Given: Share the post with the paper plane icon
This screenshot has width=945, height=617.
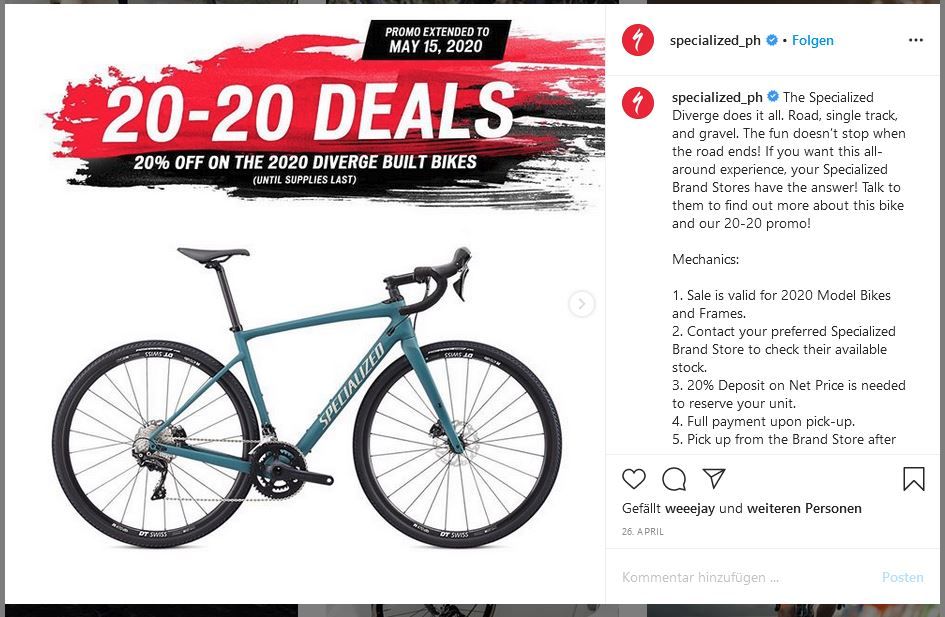Looking at the screenshot, I should coord(714,478).
